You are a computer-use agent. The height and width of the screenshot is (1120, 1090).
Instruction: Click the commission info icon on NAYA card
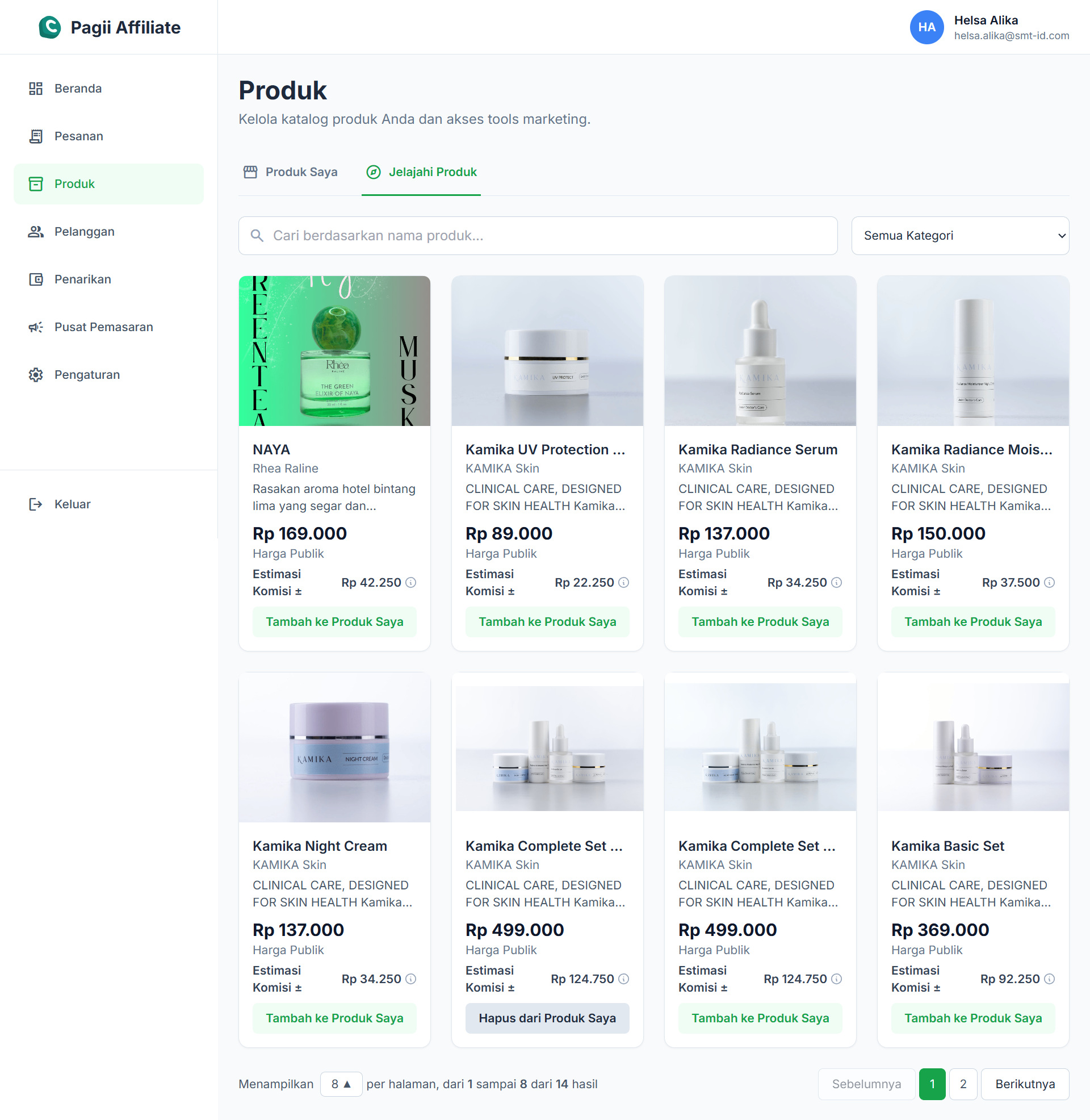tap(411, 582)
